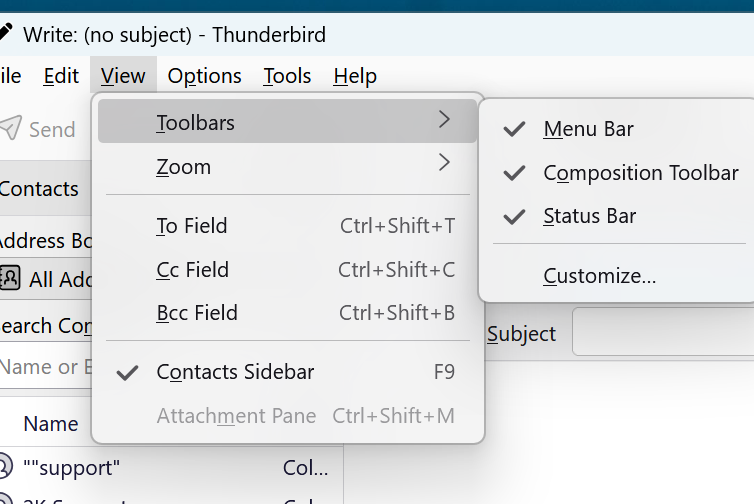The image size is (754, 504).
Task: Click the pencil icon in title bar
Action: (6, 33)
